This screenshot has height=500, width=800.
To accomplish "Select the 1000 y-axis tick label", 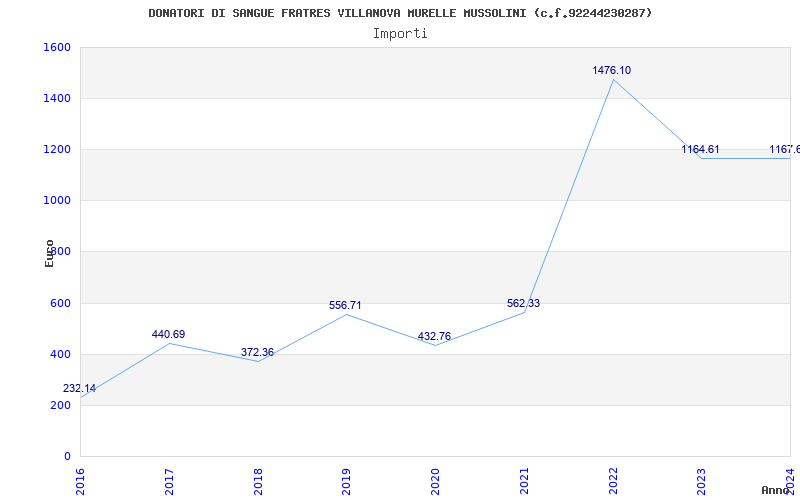I will point(57,201).
